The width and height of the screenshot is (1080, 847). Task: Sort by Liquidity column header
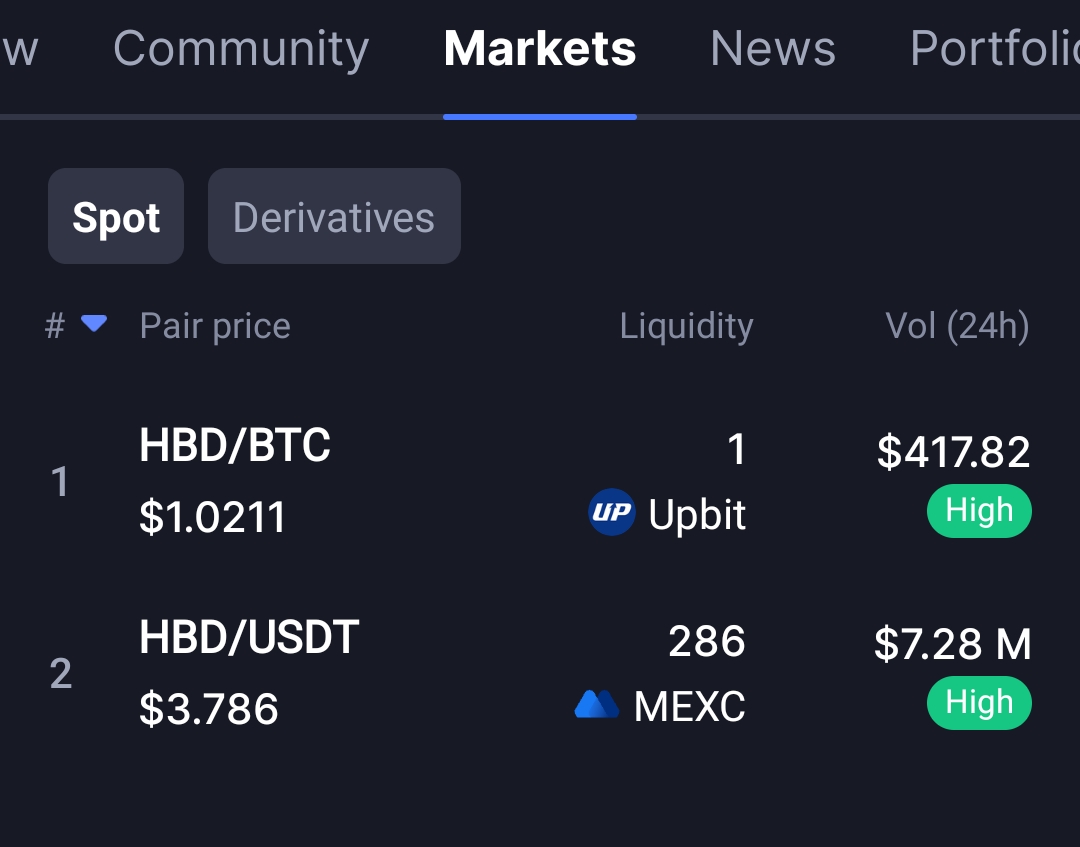(686, 326)
